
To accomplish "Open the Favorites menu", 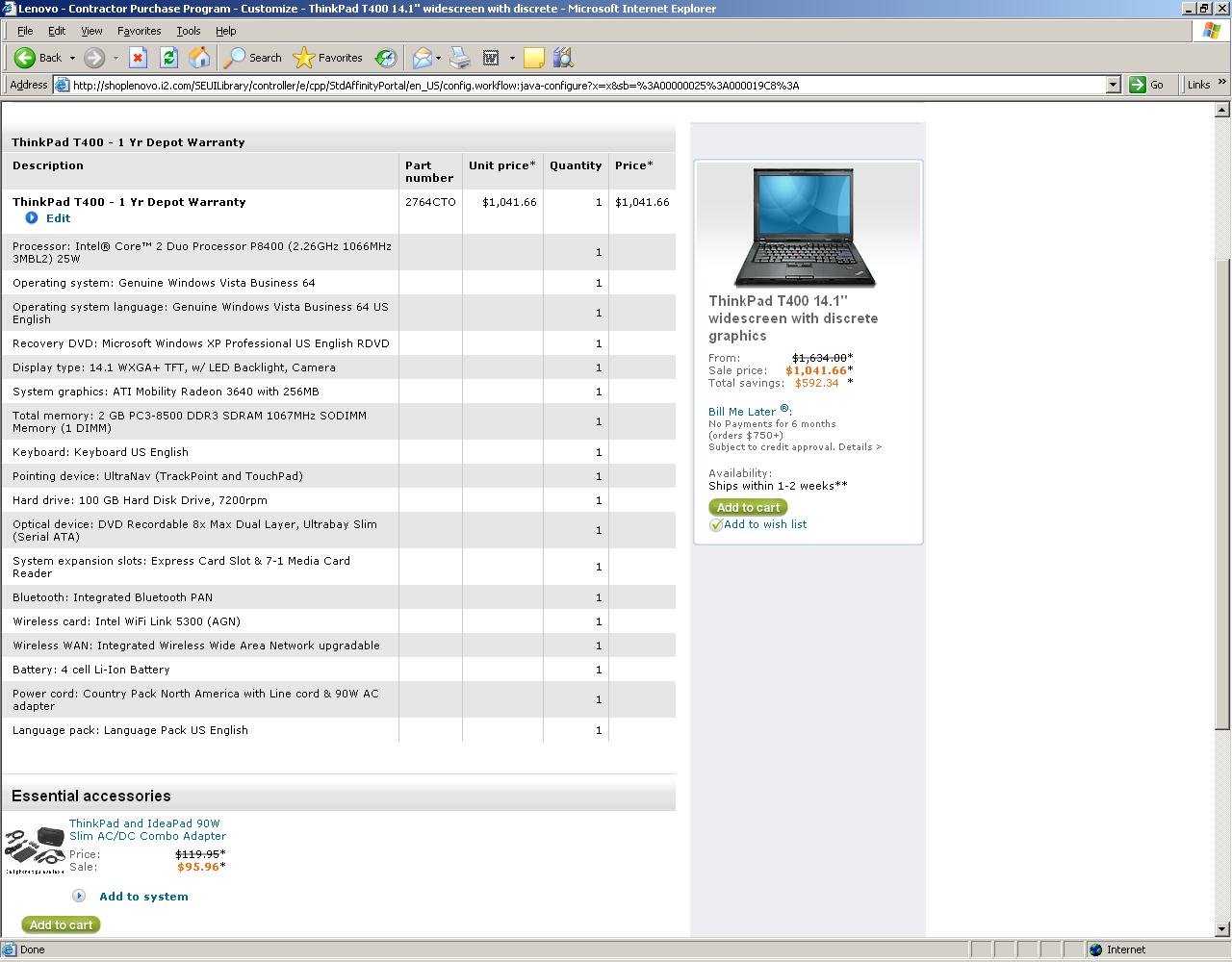I will 140,31.
